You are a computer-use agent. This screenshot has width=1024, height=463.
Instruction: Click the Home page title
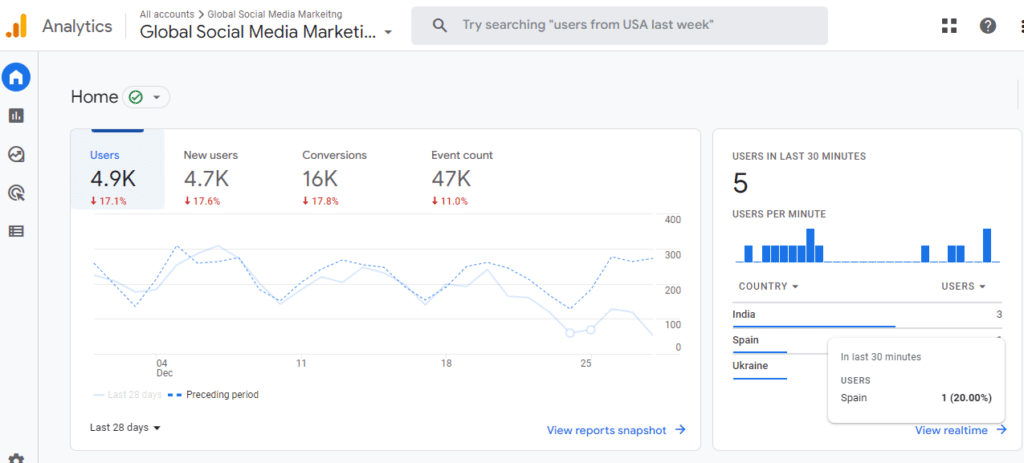click(x=95, y=97)
